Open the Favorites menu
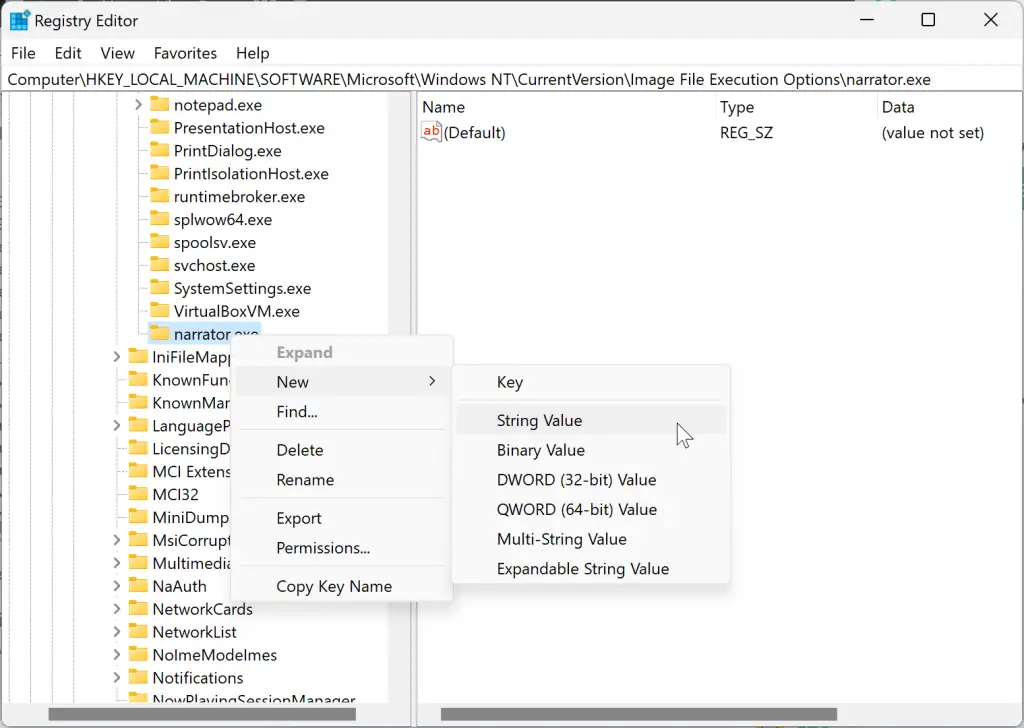 pos(184,53)
